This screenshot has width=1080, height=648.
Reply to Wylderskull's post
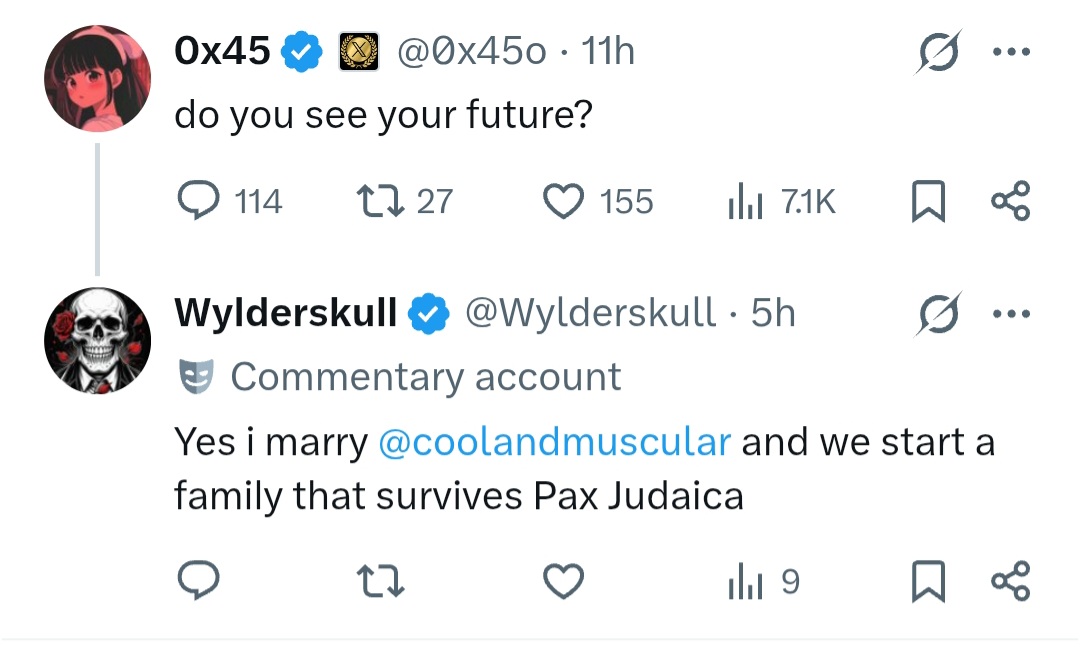197,581
